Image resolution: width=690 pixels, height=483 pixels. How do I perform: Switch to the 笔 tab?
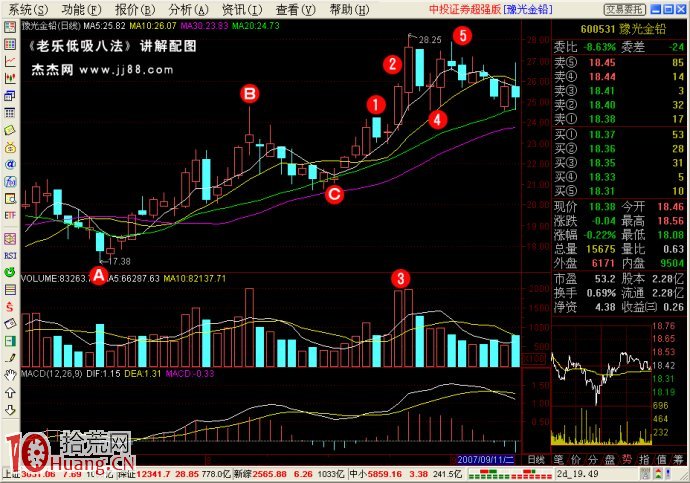(559, 460)
